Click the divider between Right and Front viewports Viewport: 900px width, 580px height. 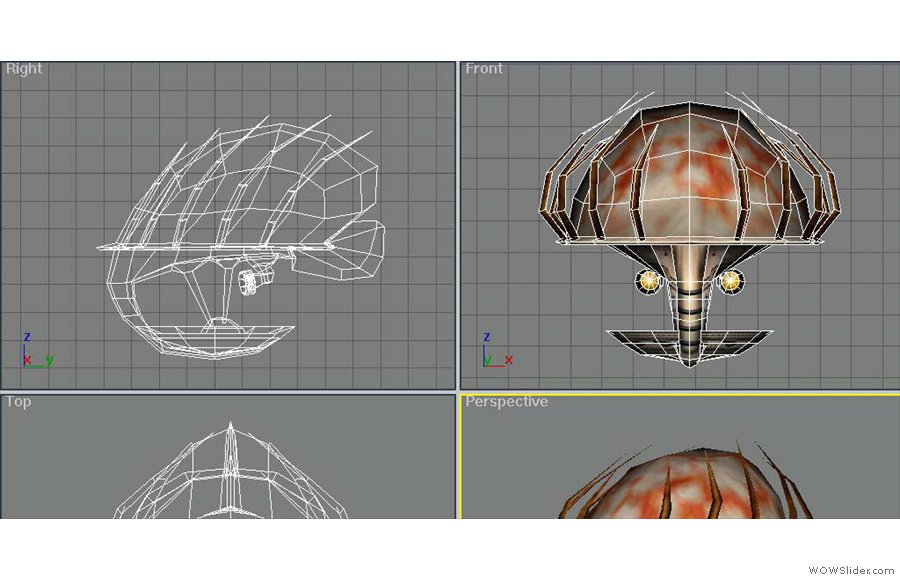[458, 225]
